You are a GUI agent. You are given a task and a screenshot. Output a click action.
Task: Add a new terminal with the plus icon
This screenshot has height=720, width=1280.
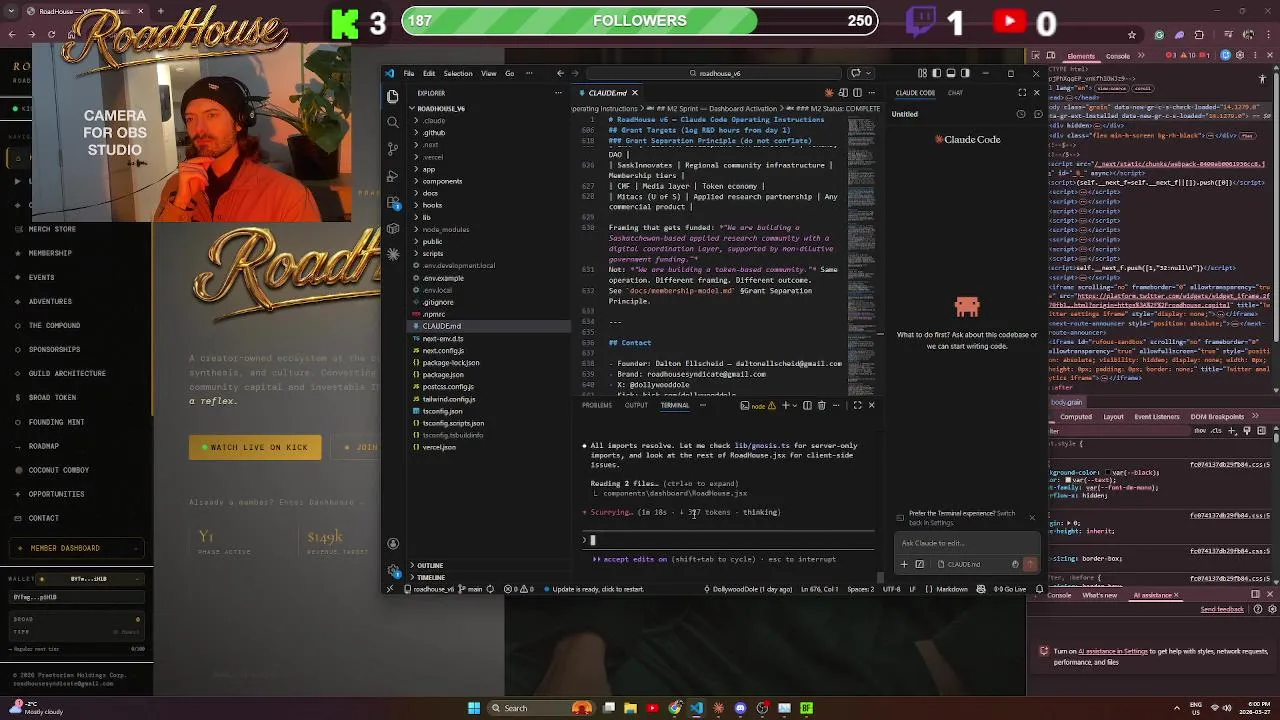pos(785,405)
